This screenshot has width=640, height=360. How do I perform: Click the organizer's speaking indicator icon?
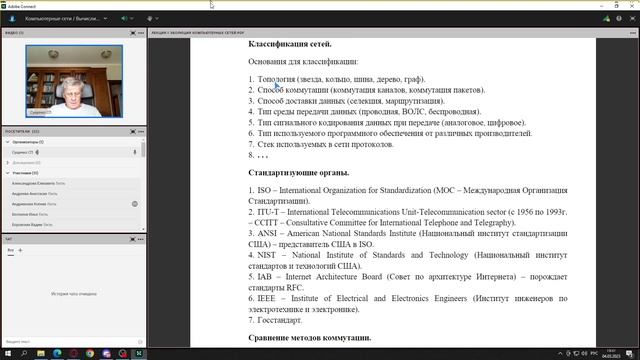click(x=37, y=152)
